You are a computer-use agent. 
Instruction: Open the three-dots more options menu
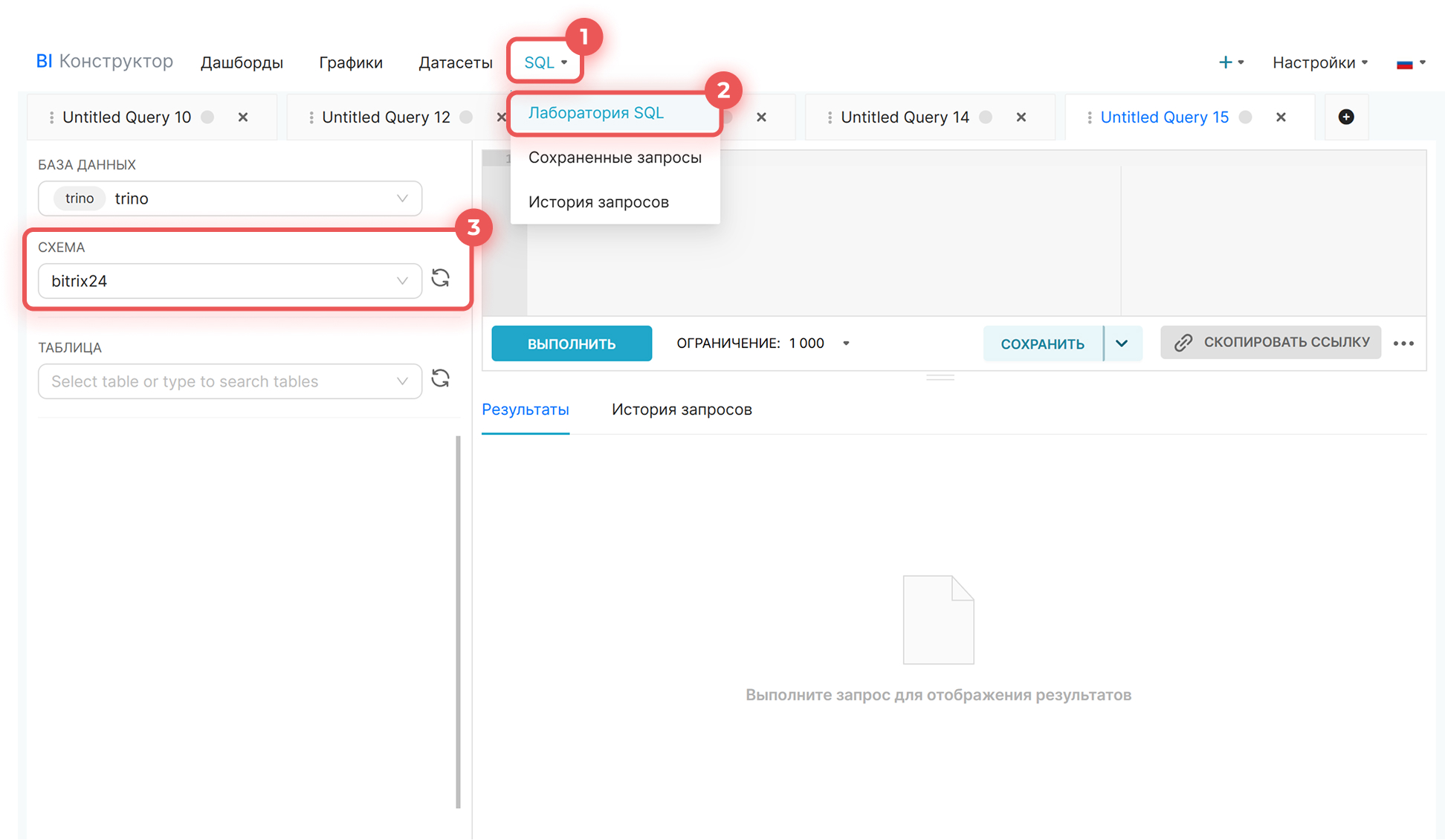[x=1403, y=343]
